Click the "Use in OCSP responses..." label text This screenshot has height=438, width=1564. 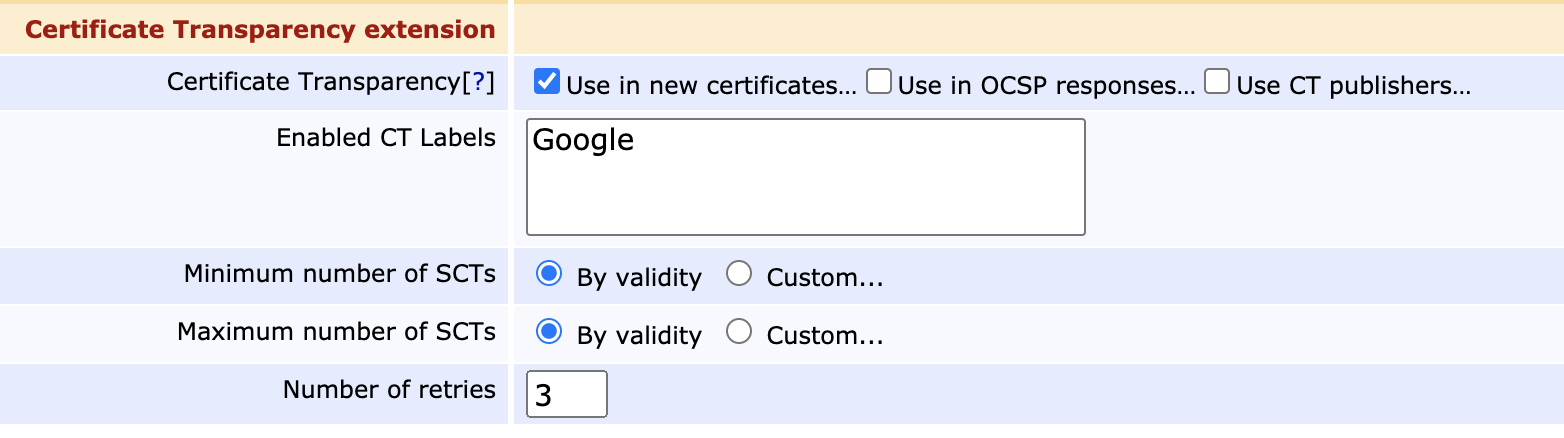[x=1046, y=86]
